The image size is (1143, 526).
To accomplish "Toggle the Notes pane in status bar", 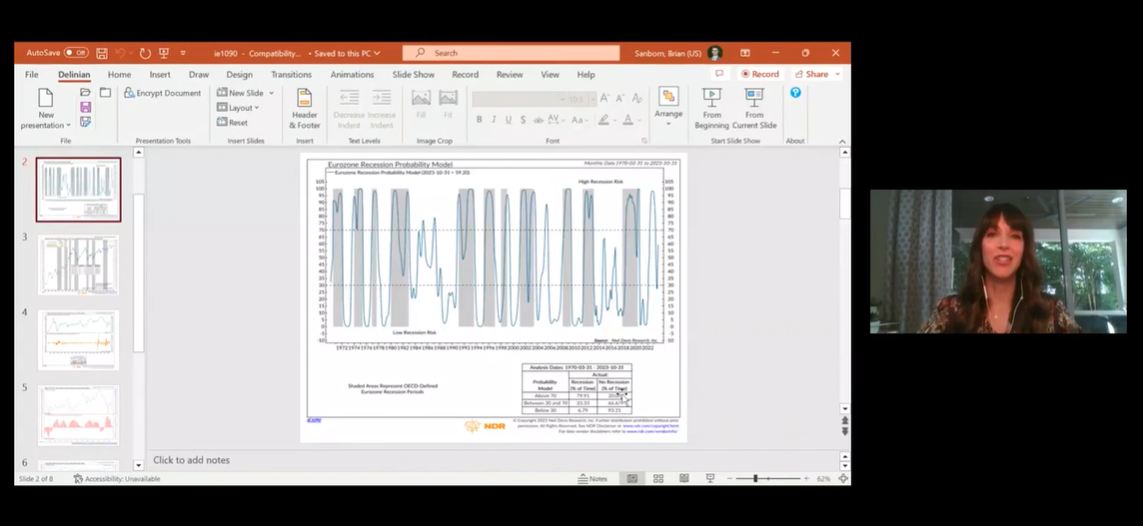I will [593, 479].
